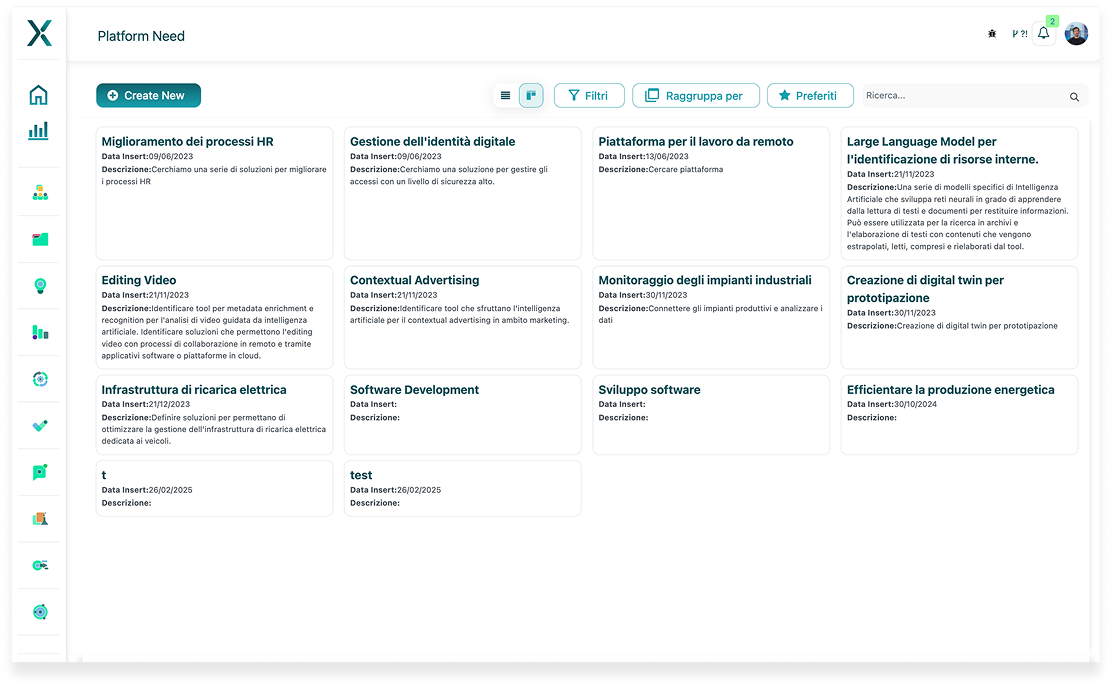The height and width of the screenshot is (687, 1112).
Task: Click inside the Ricerca search field
Action: (962, 96)
